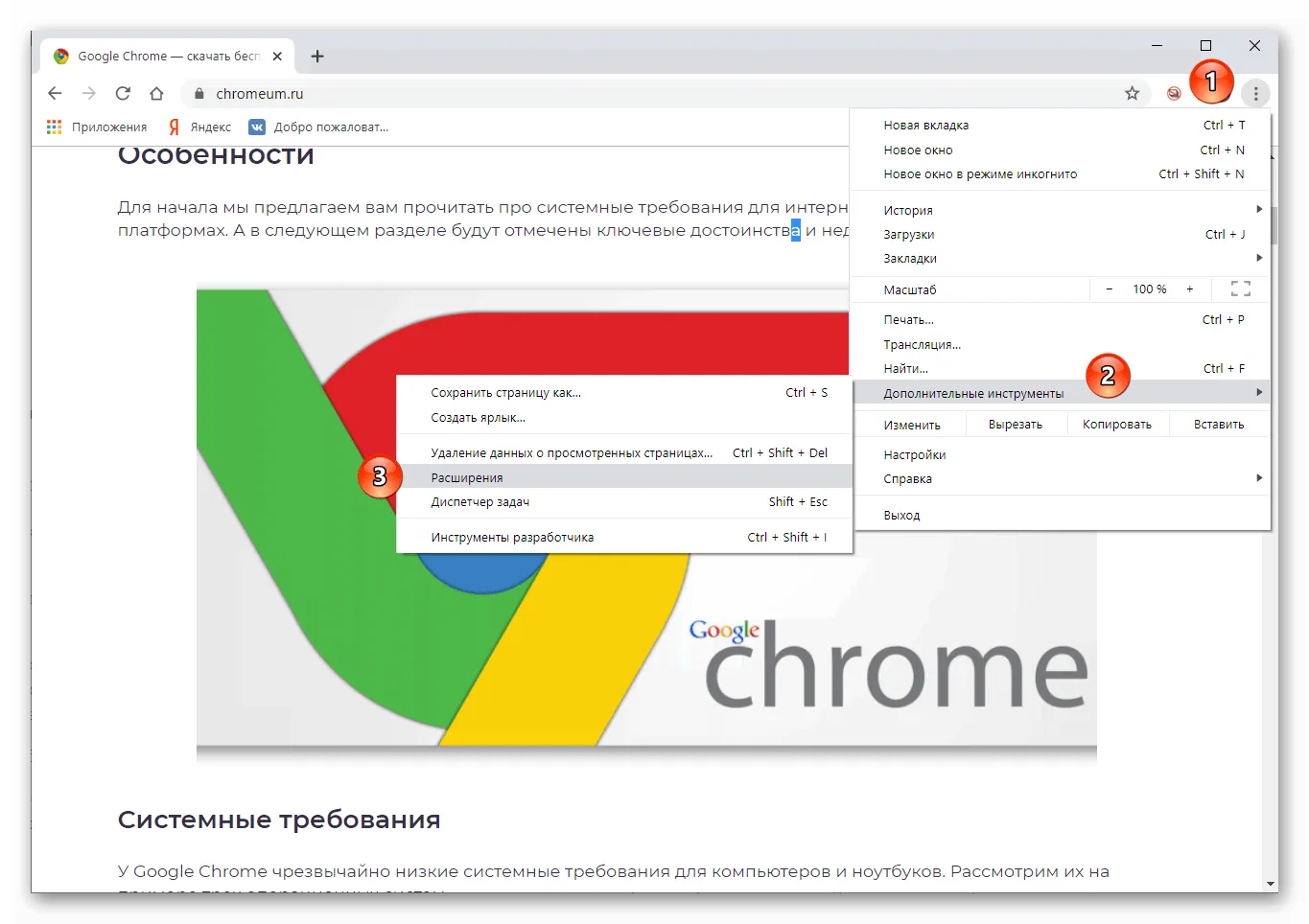Toggle fullscreen mode icon next to zoom

click(1241, 289)
